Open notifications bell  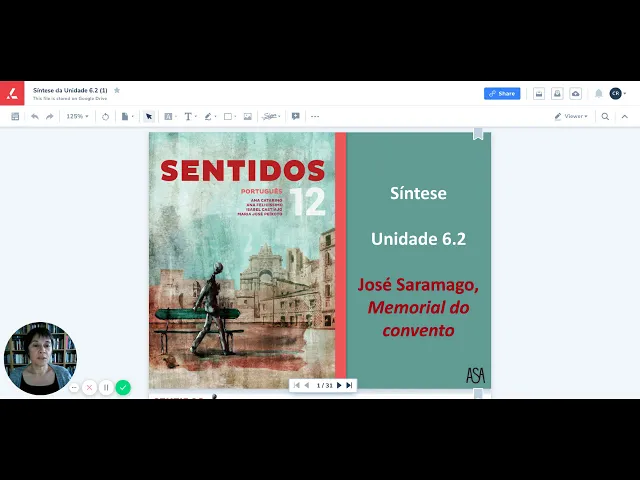click(598, 93)
